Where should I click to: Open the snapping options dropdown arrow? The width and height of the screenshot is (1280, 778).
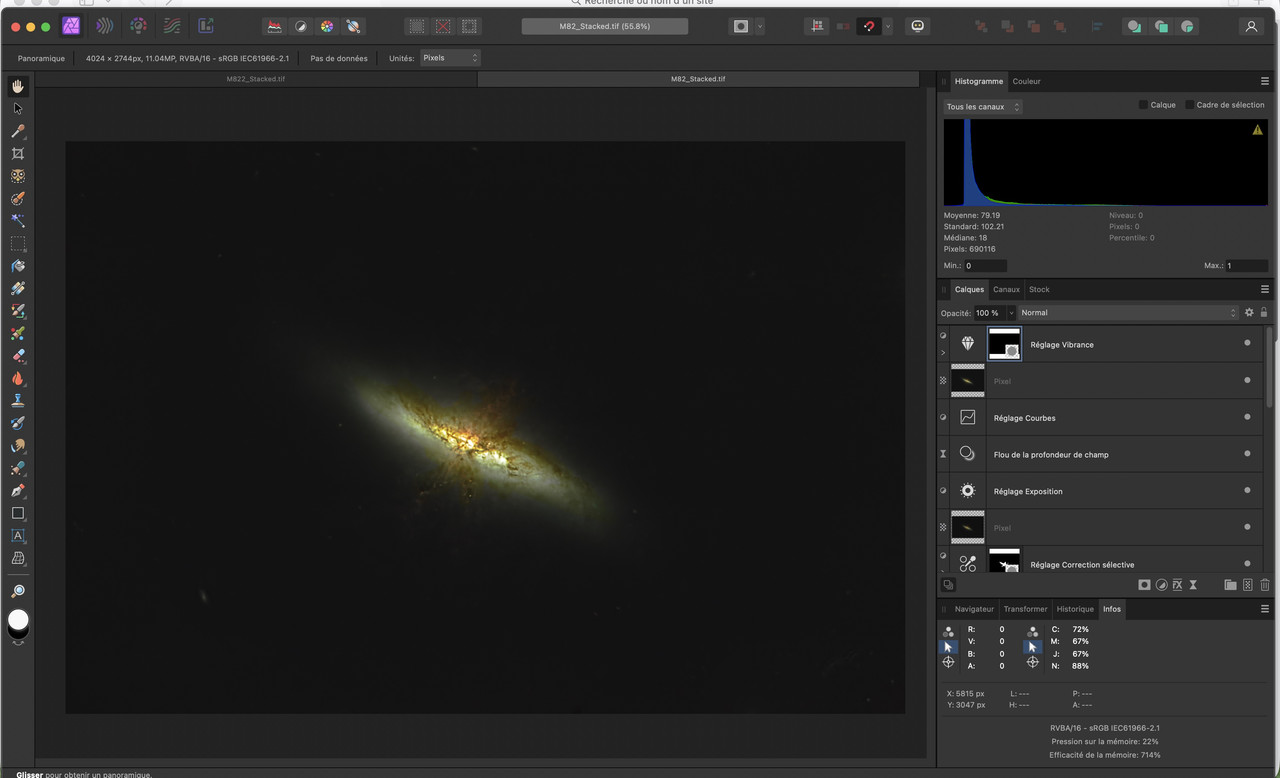(888, 27)
